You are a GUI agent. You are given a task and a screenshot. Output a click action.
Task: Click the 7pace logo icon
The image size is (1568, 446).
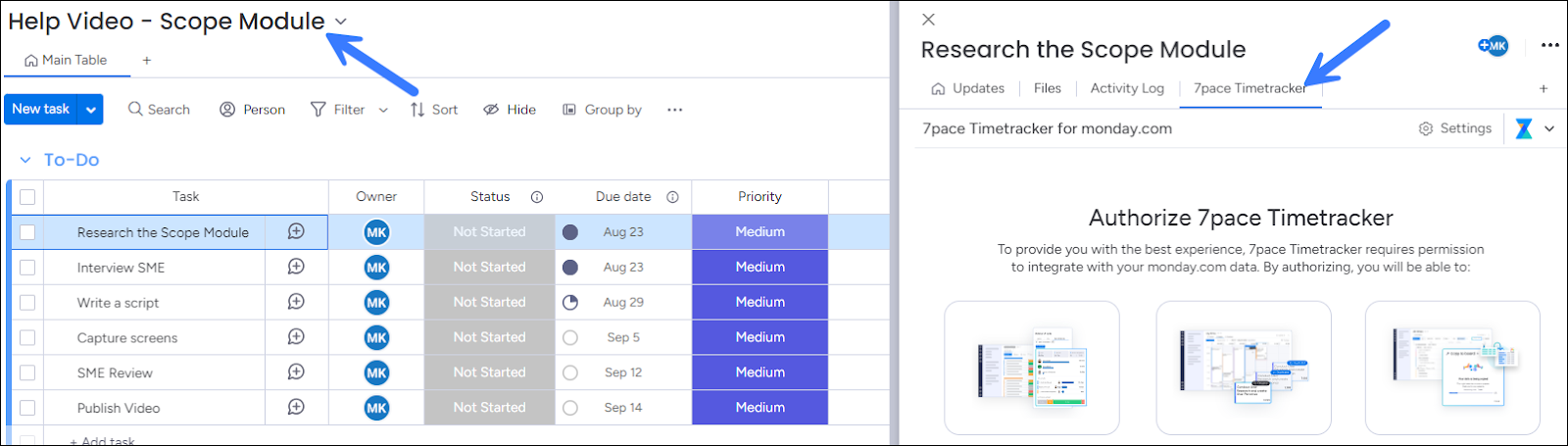tap(1524, 128)
